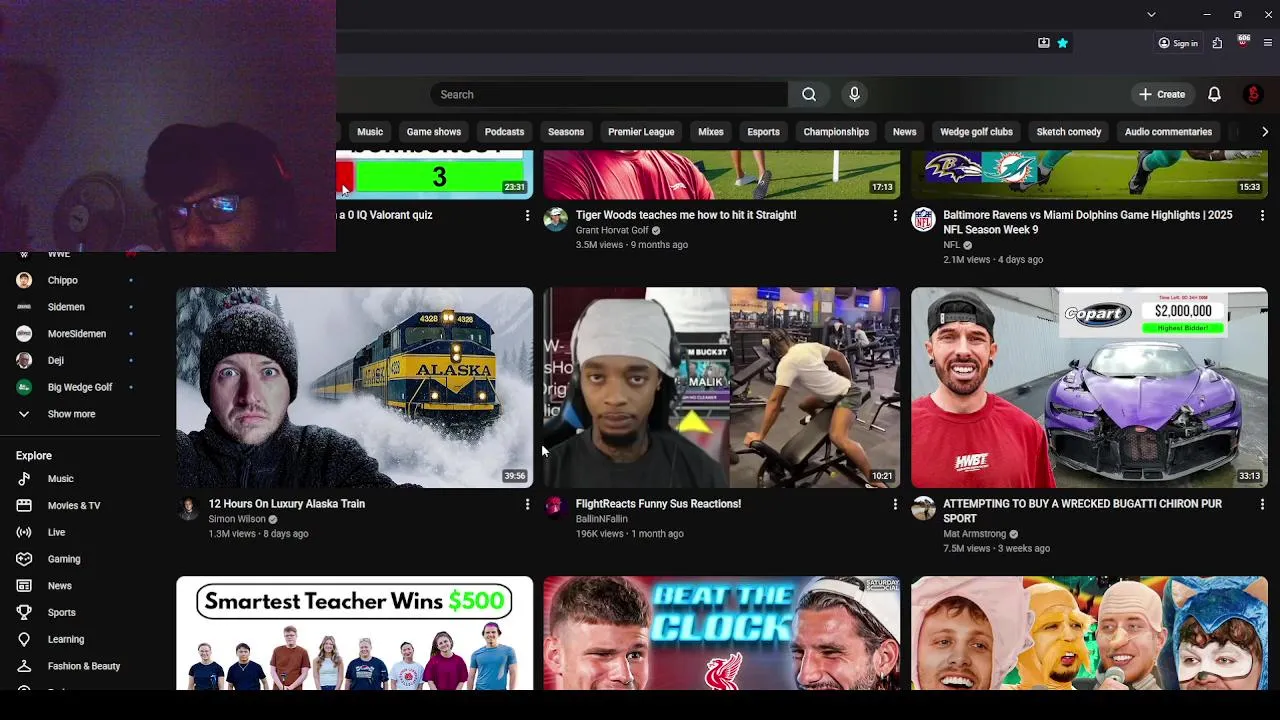1280x720 pixels.
Task: Play the Alaska train thumbnail
Action: (355, 388)
